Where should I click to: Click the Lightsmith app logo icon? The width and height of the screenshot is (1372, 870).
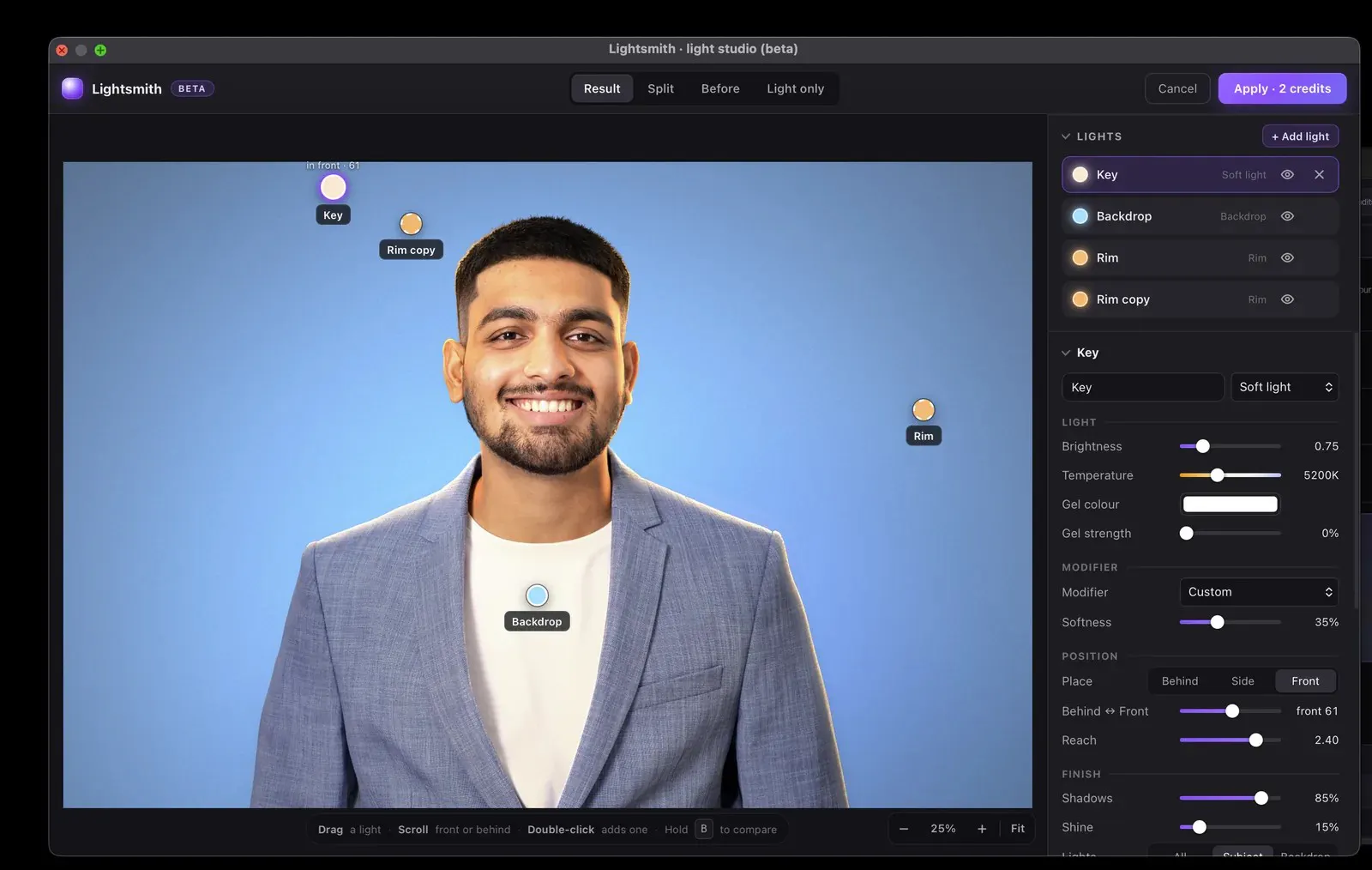(x=73, y=88)
